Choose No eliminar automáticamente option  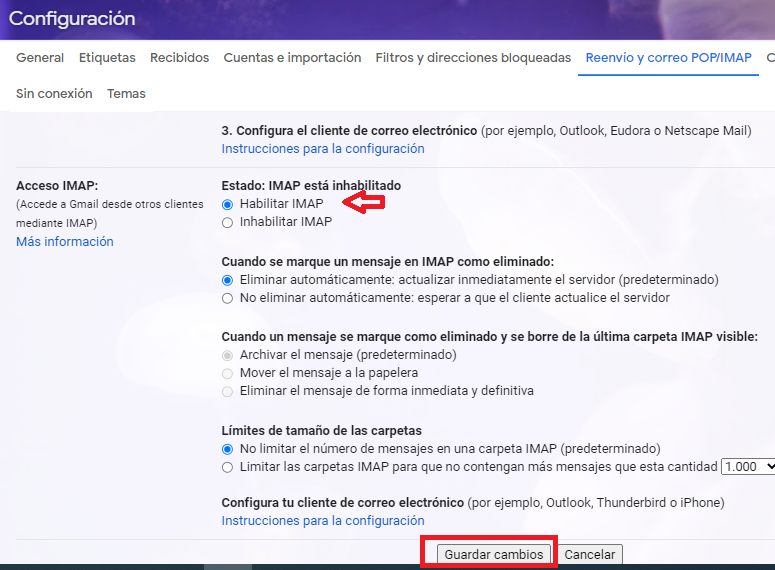click(x=227, y=299)
